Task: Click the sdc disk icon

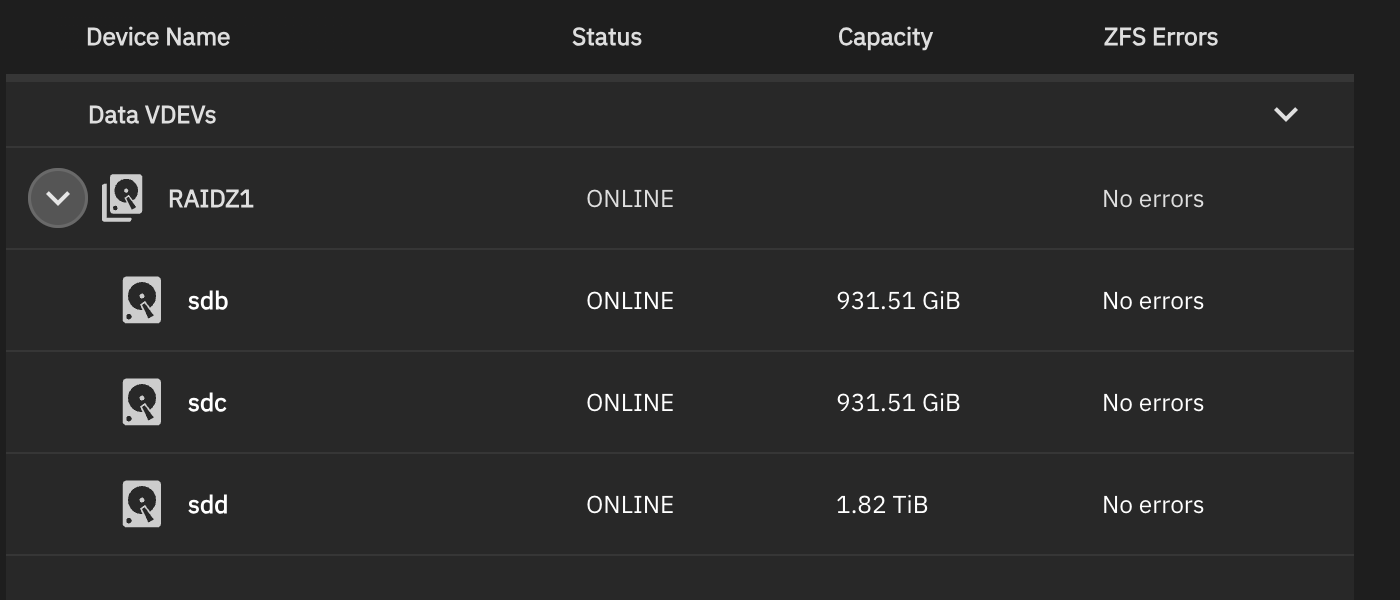Action: pyautogui.click(x=142, y=402)
